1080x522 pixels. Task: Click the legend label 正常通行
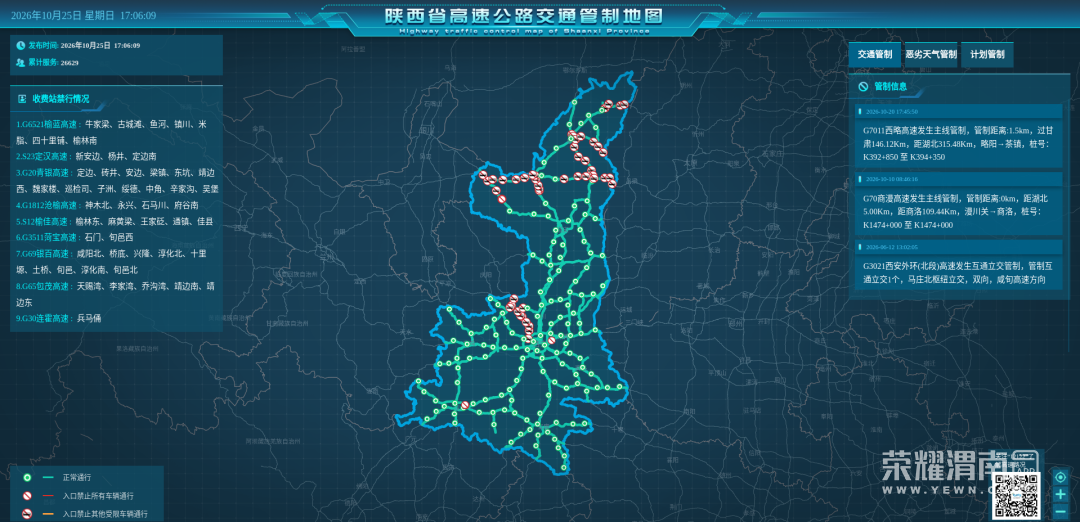click(x=76, y=477)
